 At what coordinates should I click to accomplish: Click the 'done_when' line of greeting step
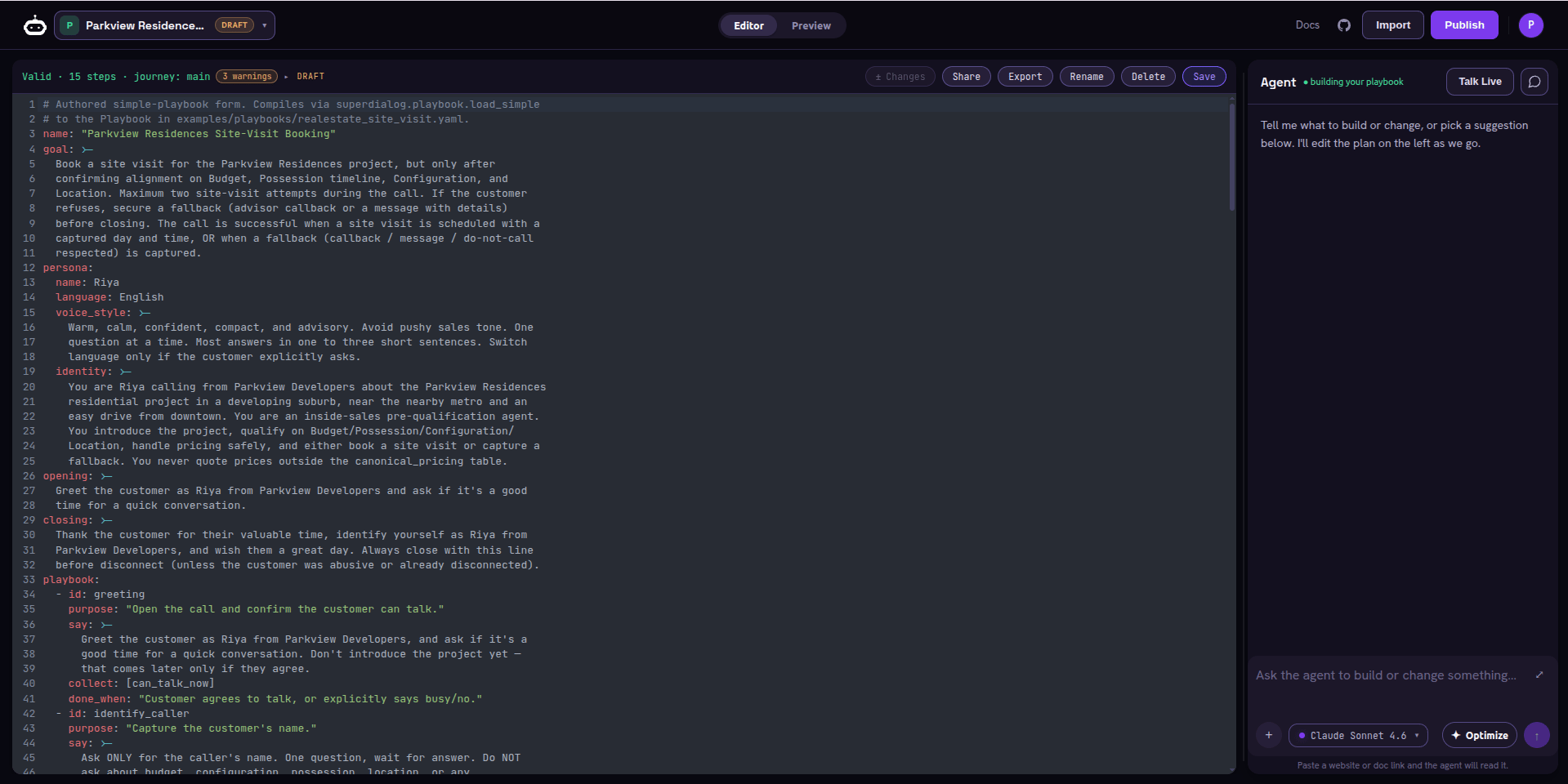click(x=275, y=699)
